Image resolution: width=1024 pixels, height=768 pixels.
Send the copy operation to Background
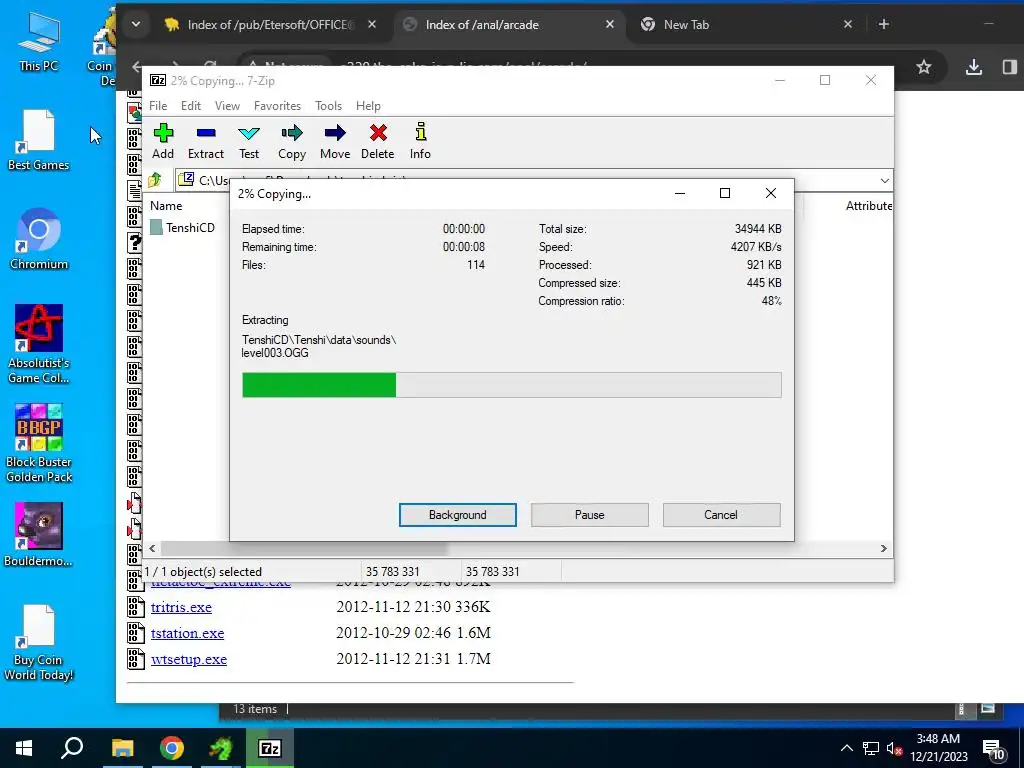click(458, 515)
